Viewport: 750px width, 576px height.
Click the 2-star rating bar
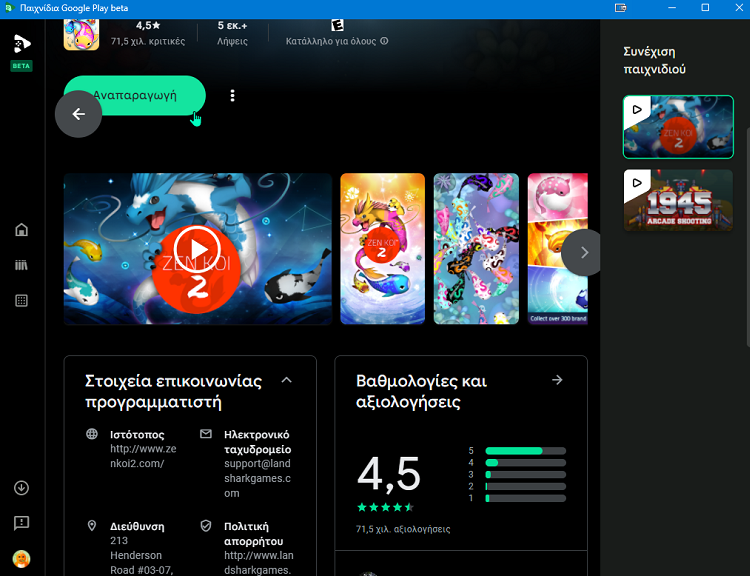[x=525, y=486]
